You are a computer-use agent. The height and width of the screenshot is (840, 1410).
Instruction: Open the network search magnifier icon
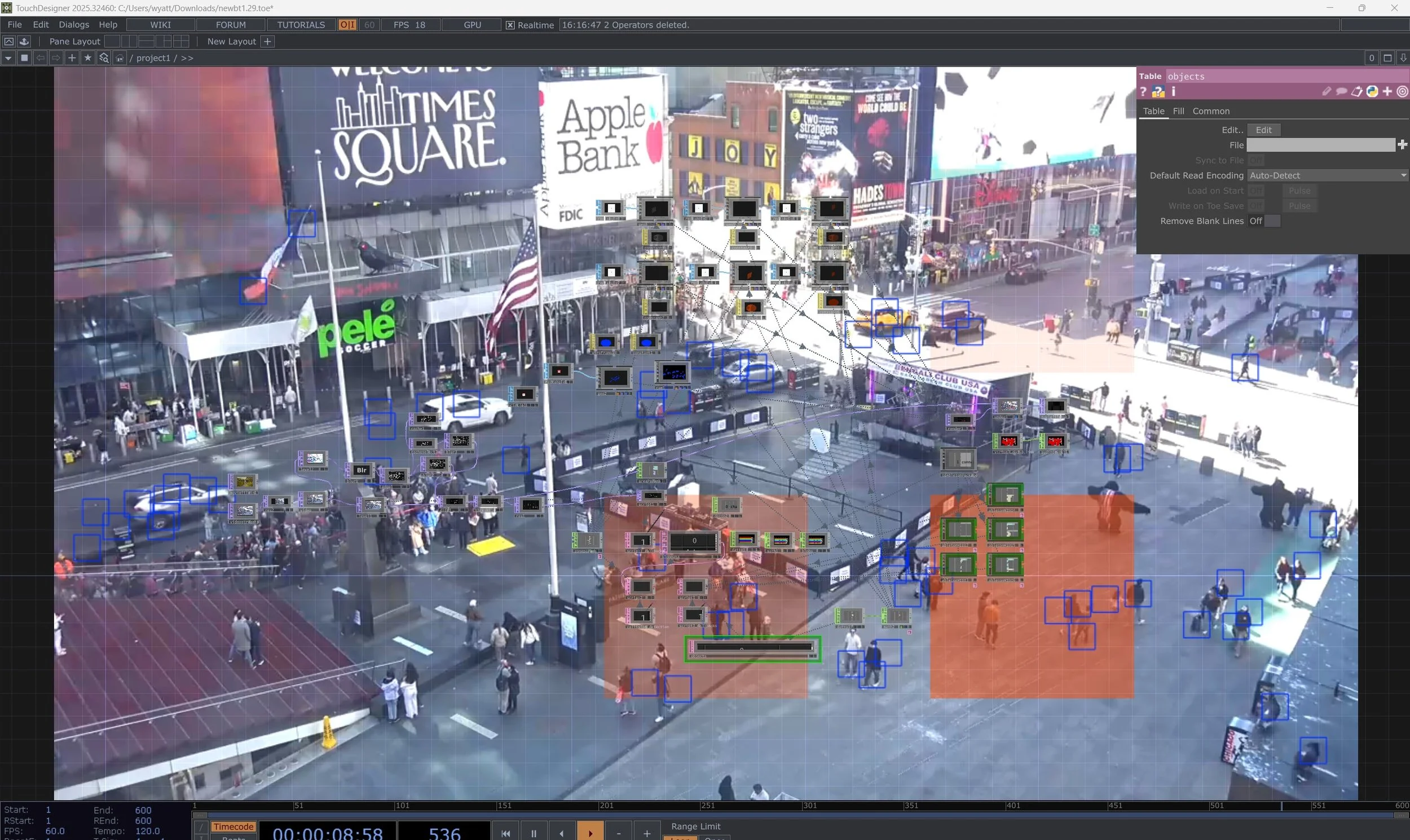point(104,58)
